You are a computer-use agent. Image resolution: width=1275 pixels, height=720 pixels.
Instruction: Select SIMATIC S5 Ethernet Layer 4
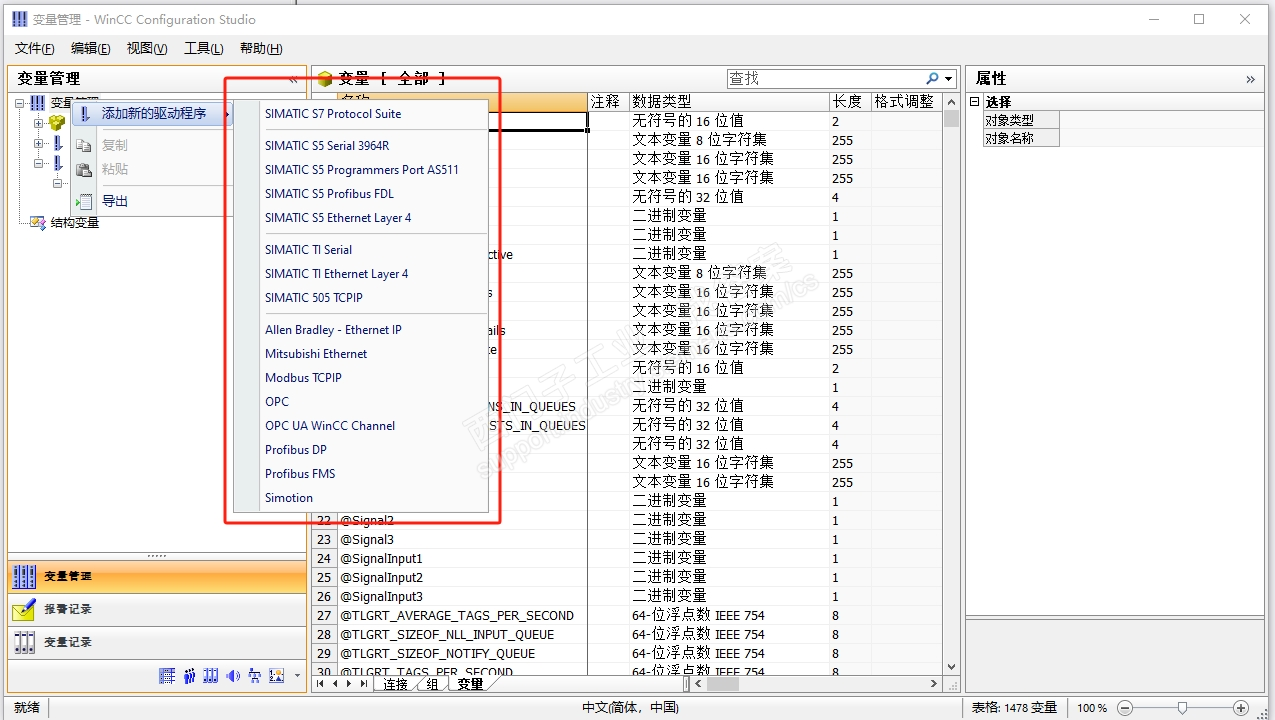[x=361, y=217]
